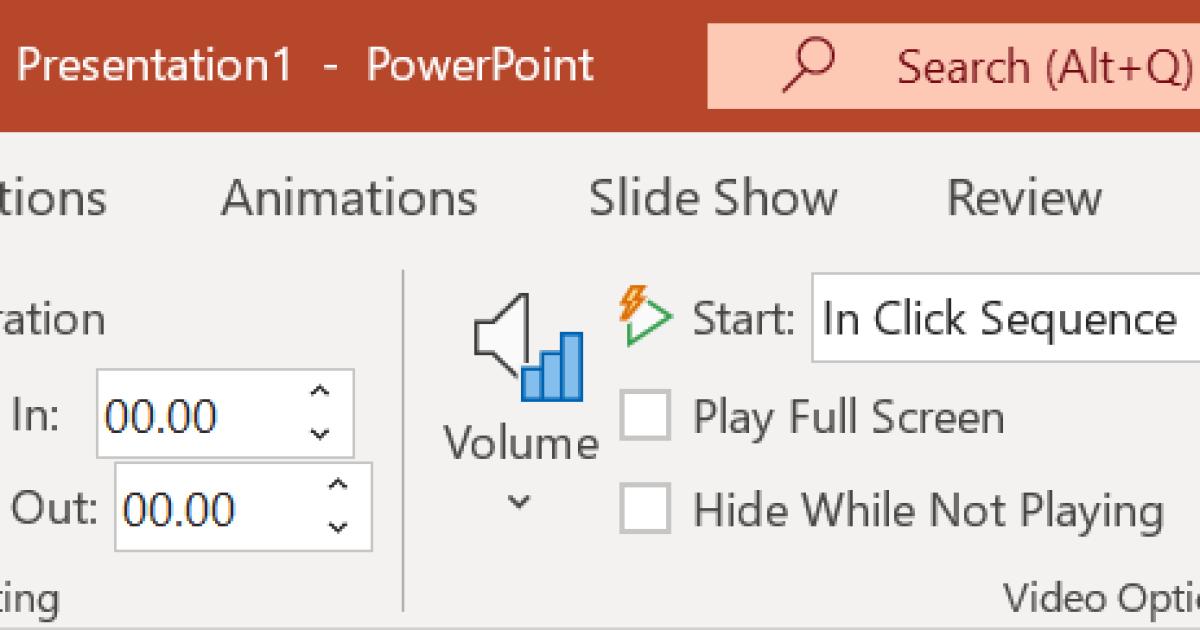Click the Presentation1 - PowerPoint title
This screenshot has width=1200, height=630.
(x=305, y=66)
